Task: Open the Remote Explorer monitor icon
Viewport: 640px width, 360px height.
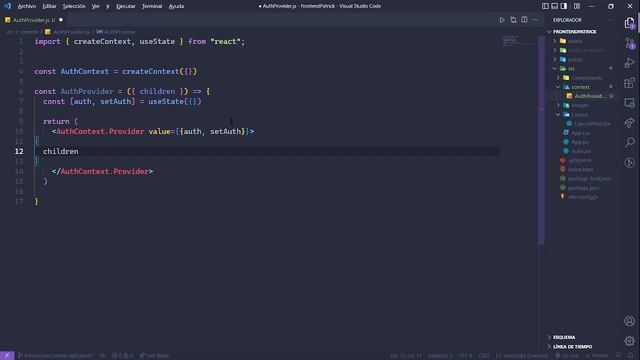Action: coord(629,103)
